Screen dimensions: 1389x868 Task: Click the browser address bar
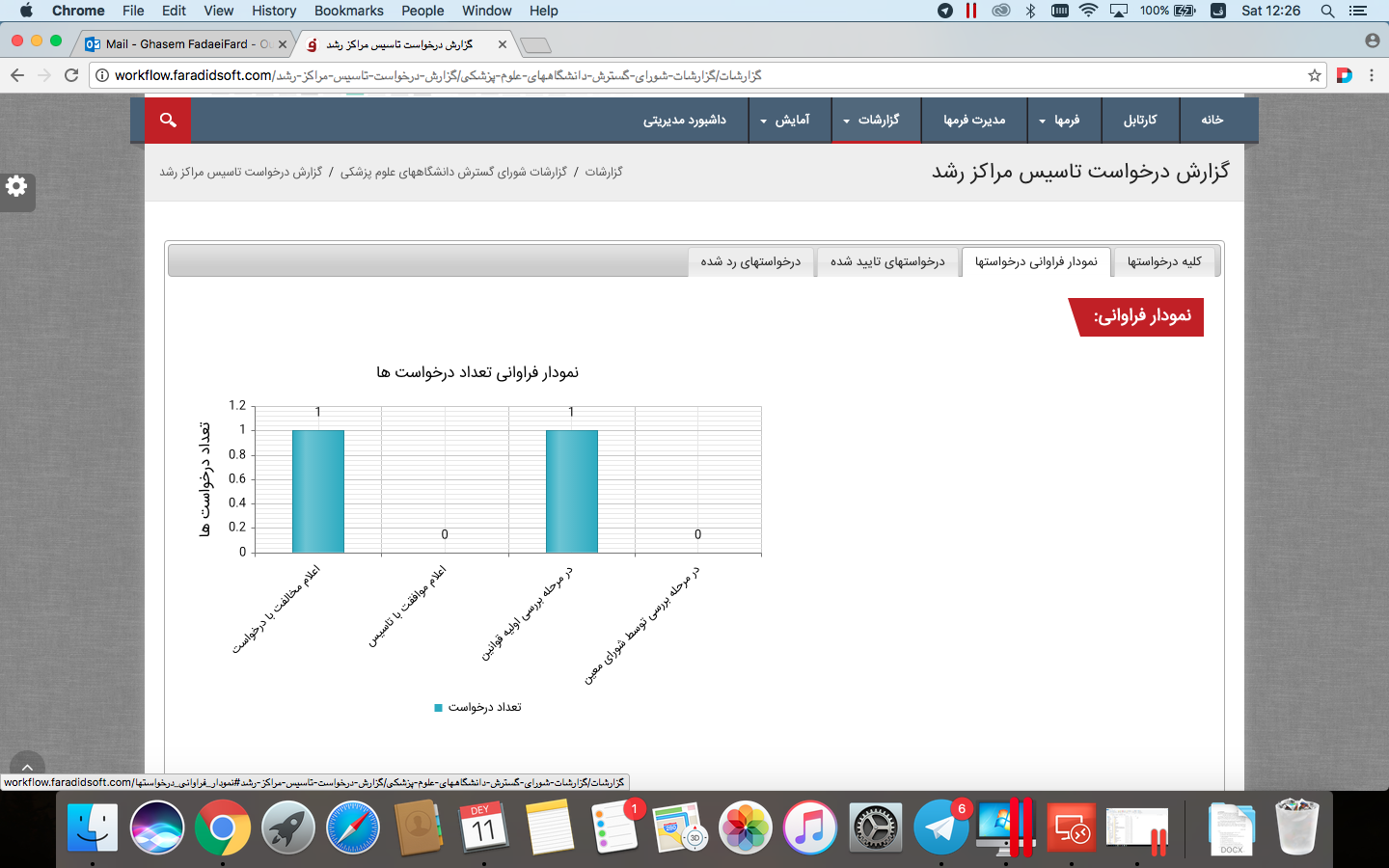coord(675,75)
